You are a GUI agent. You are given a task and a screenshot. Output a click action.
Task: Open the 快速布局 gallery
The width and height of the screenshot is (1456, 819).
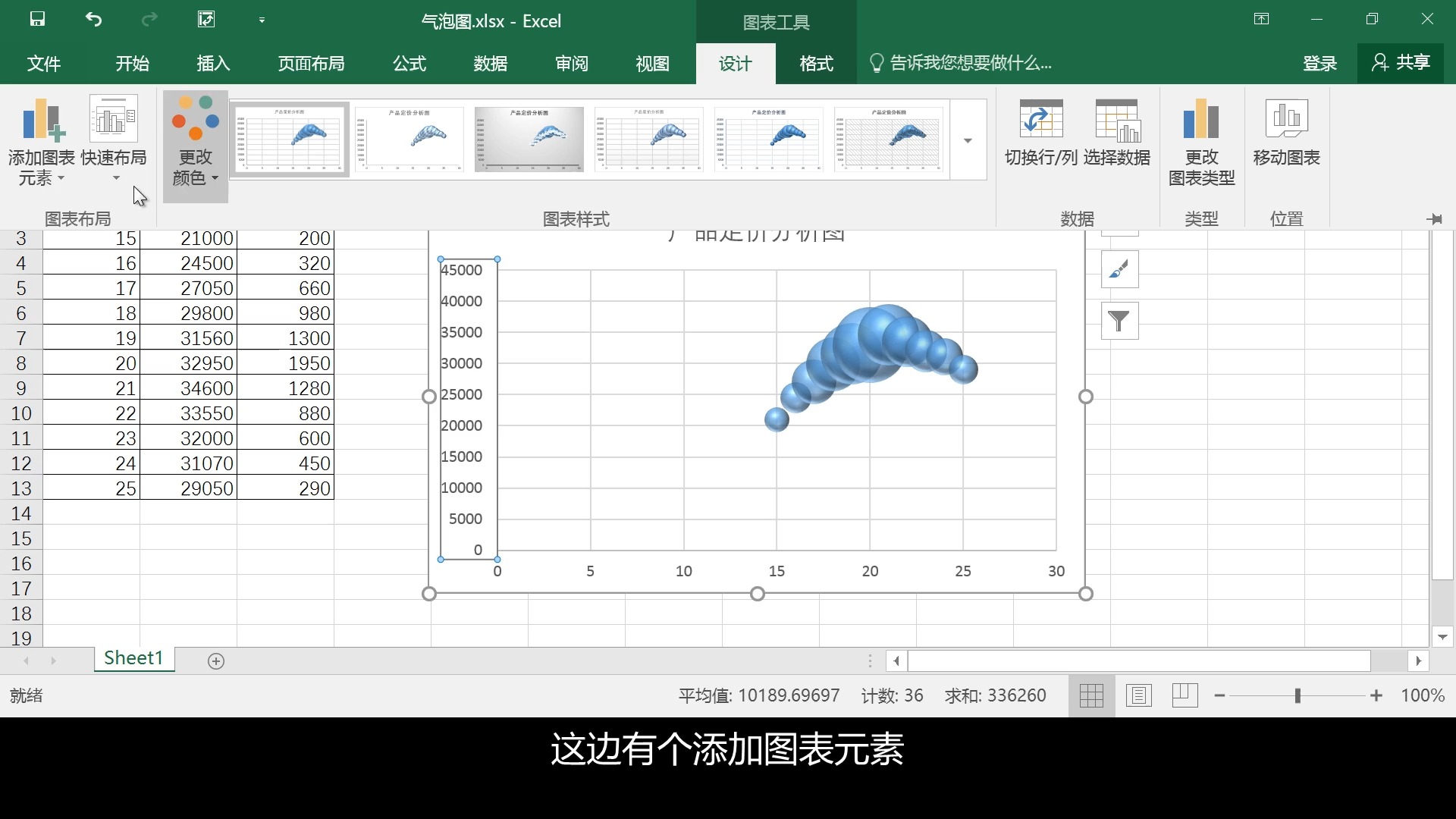[x=114, y=140]
